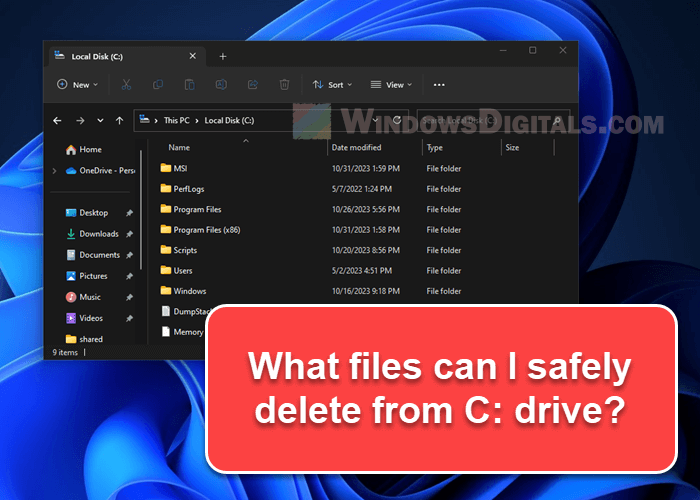Click This PC in the address bar

point(176,121)
